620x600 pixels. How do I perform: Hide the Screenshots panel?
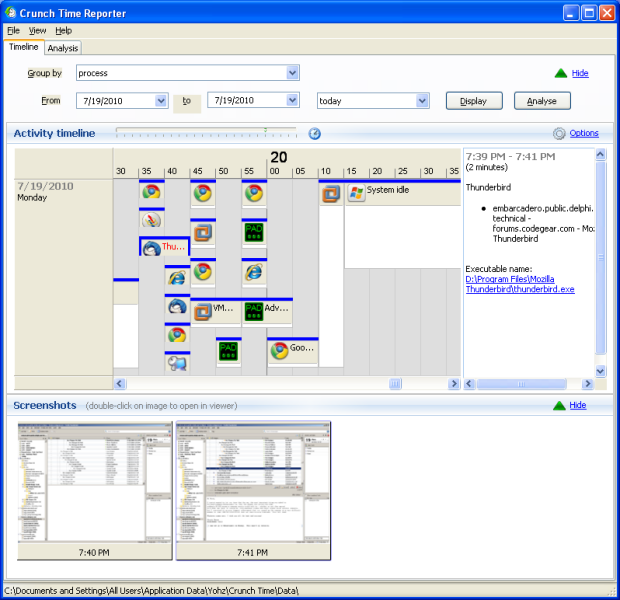click(x=577, y=405)
